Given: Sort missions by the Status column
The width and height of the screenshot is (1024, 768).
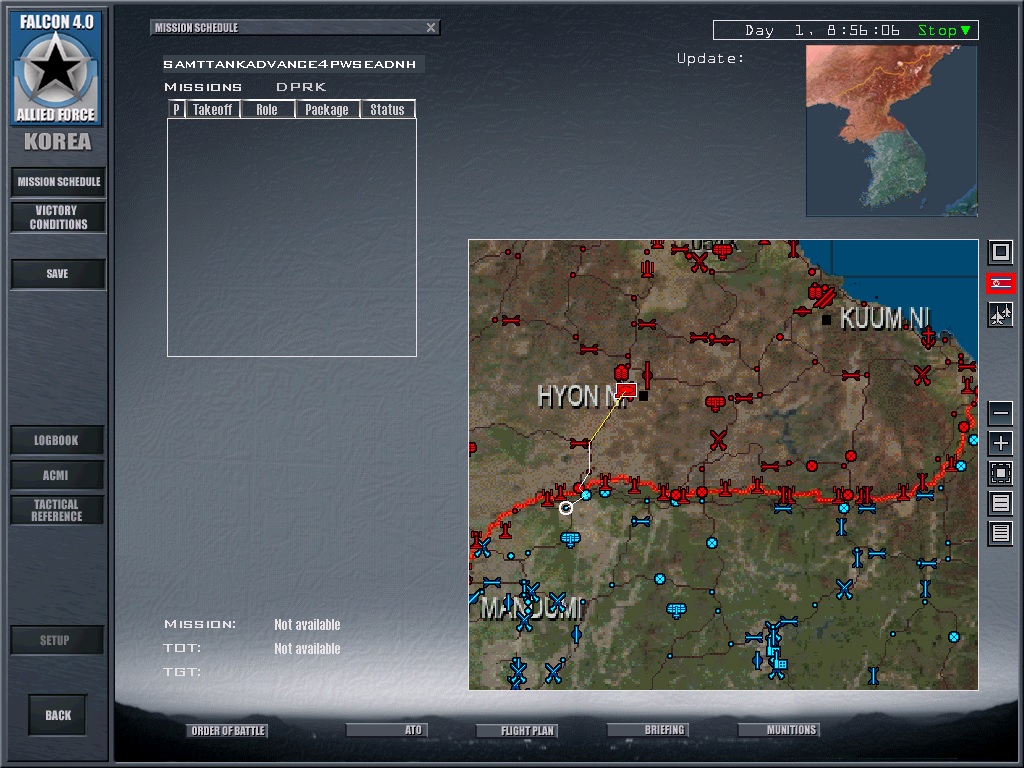Looking at the screenshot, I should coord(387,110).
